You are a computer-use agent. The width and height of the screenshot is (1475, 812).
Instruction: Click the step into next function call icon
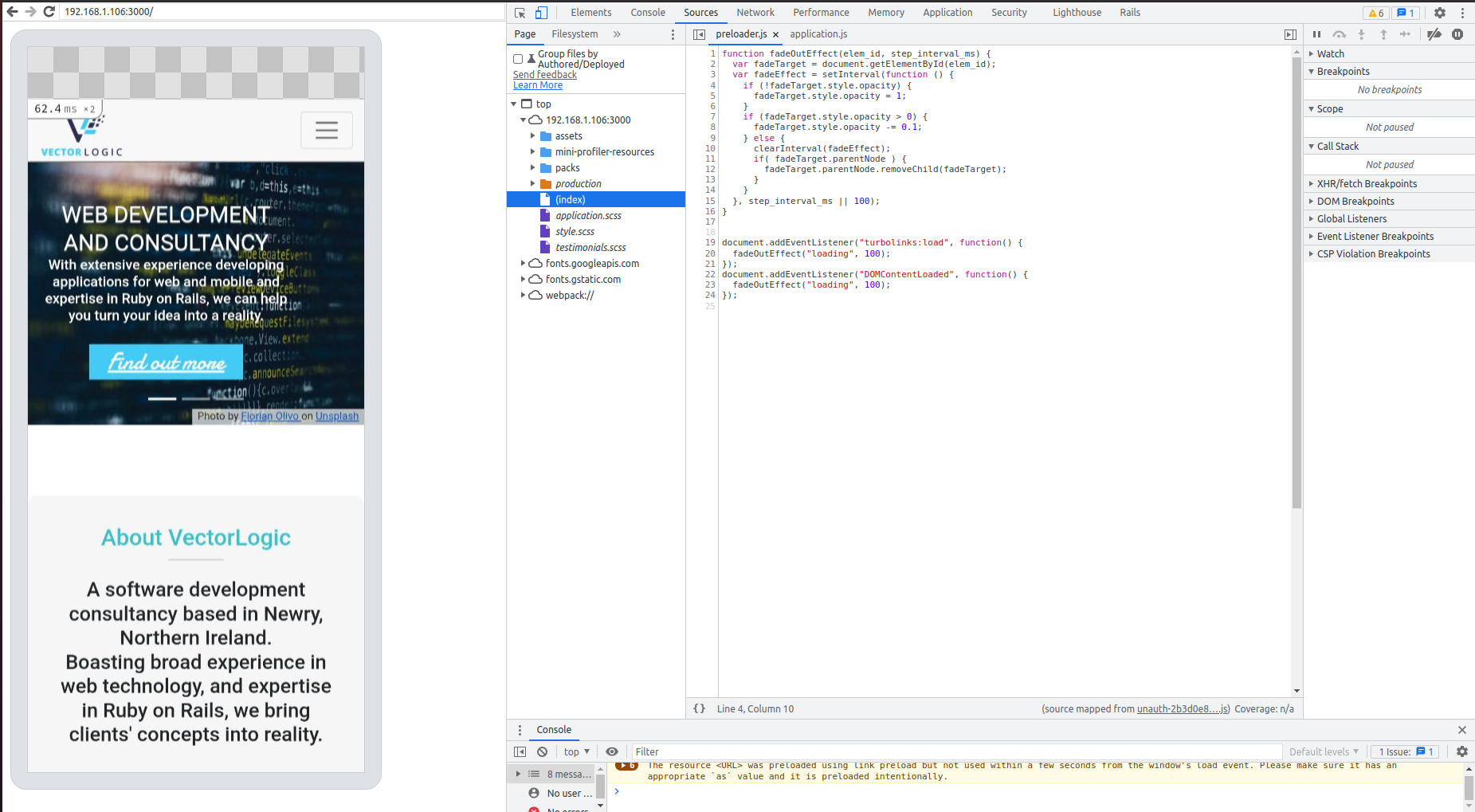(x=1362, y=34)
